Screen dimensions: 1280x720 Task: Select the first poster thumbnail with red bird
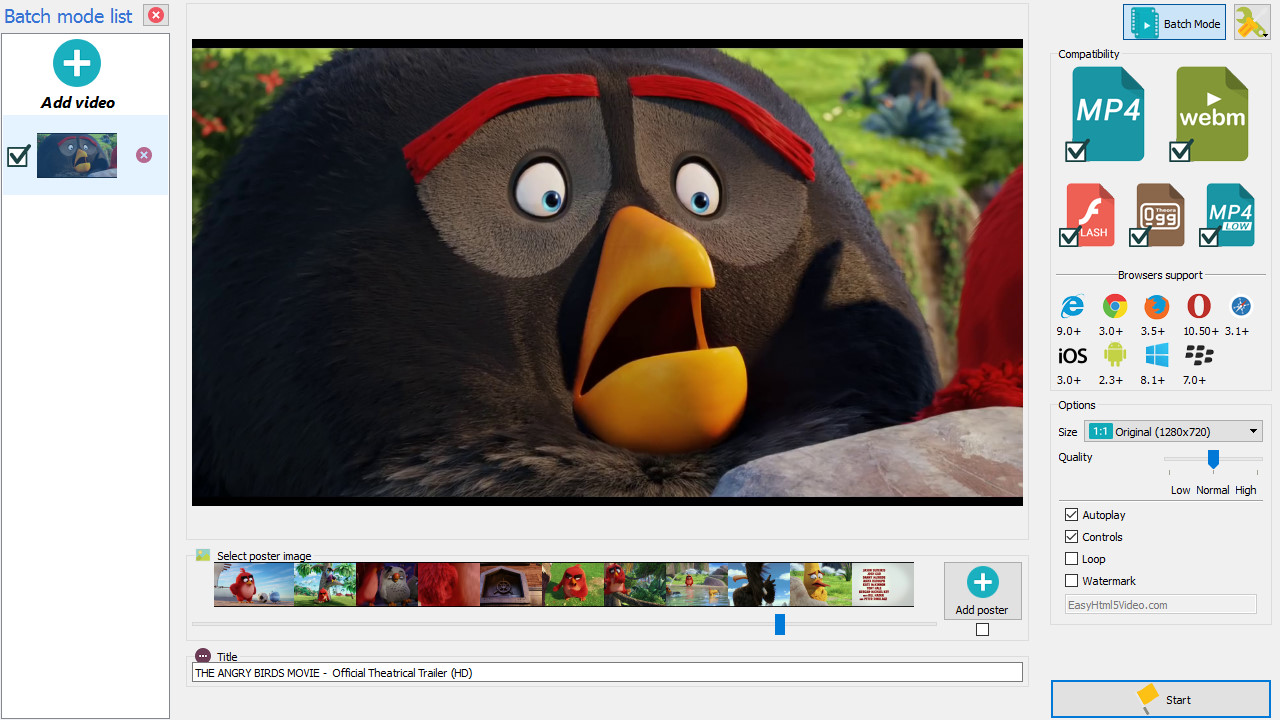click(x=244, y=584)
